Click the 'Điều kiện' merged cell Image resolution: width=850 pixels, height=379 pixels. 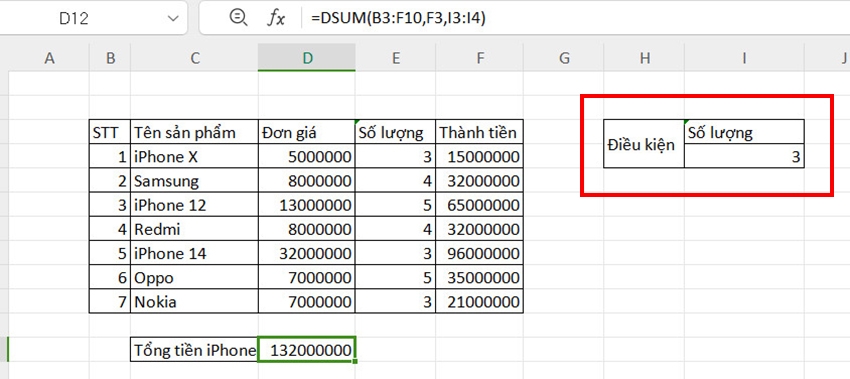coord(644,144)
